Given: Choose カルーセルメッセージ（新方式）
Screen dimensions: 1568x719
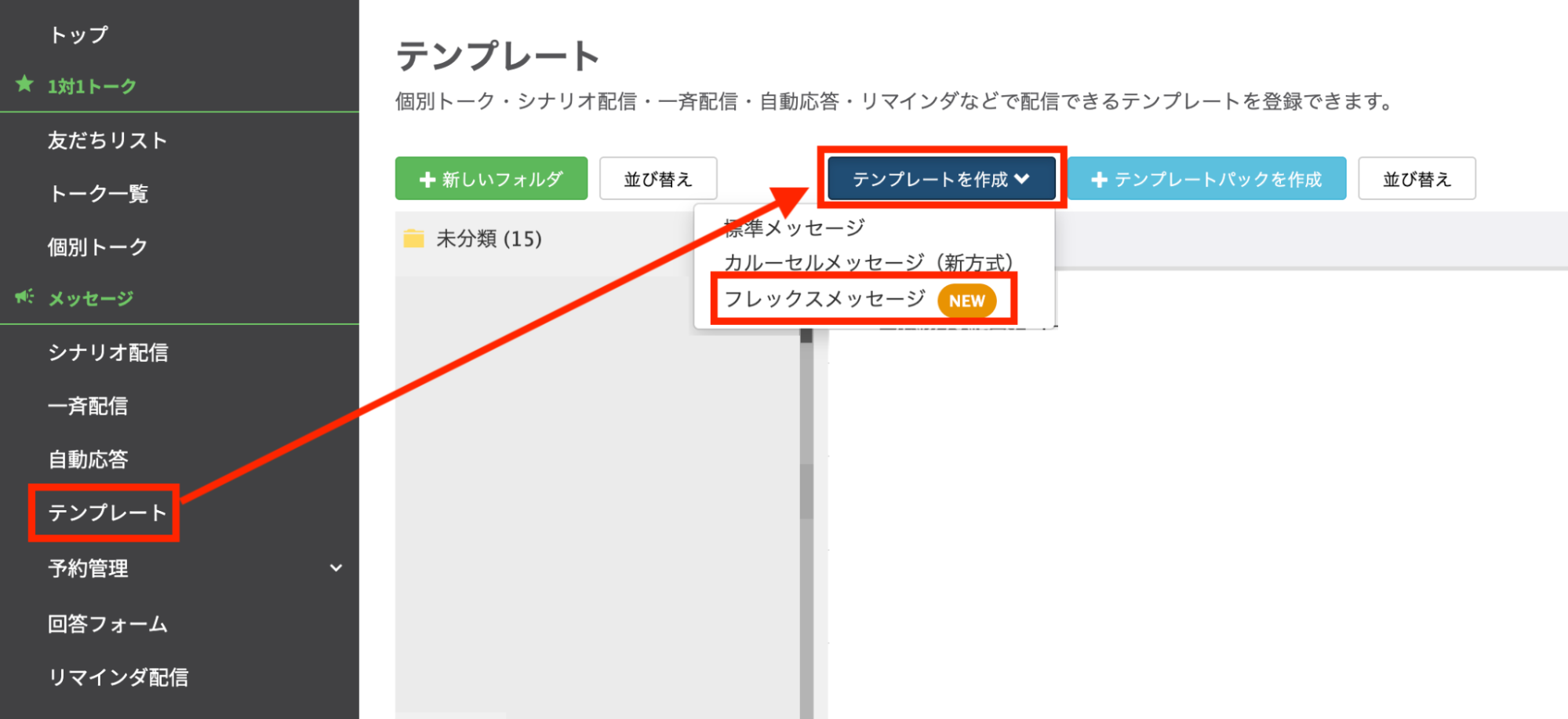Looking at the screenshot, I should pyautogui.click(x=868, y=262).
